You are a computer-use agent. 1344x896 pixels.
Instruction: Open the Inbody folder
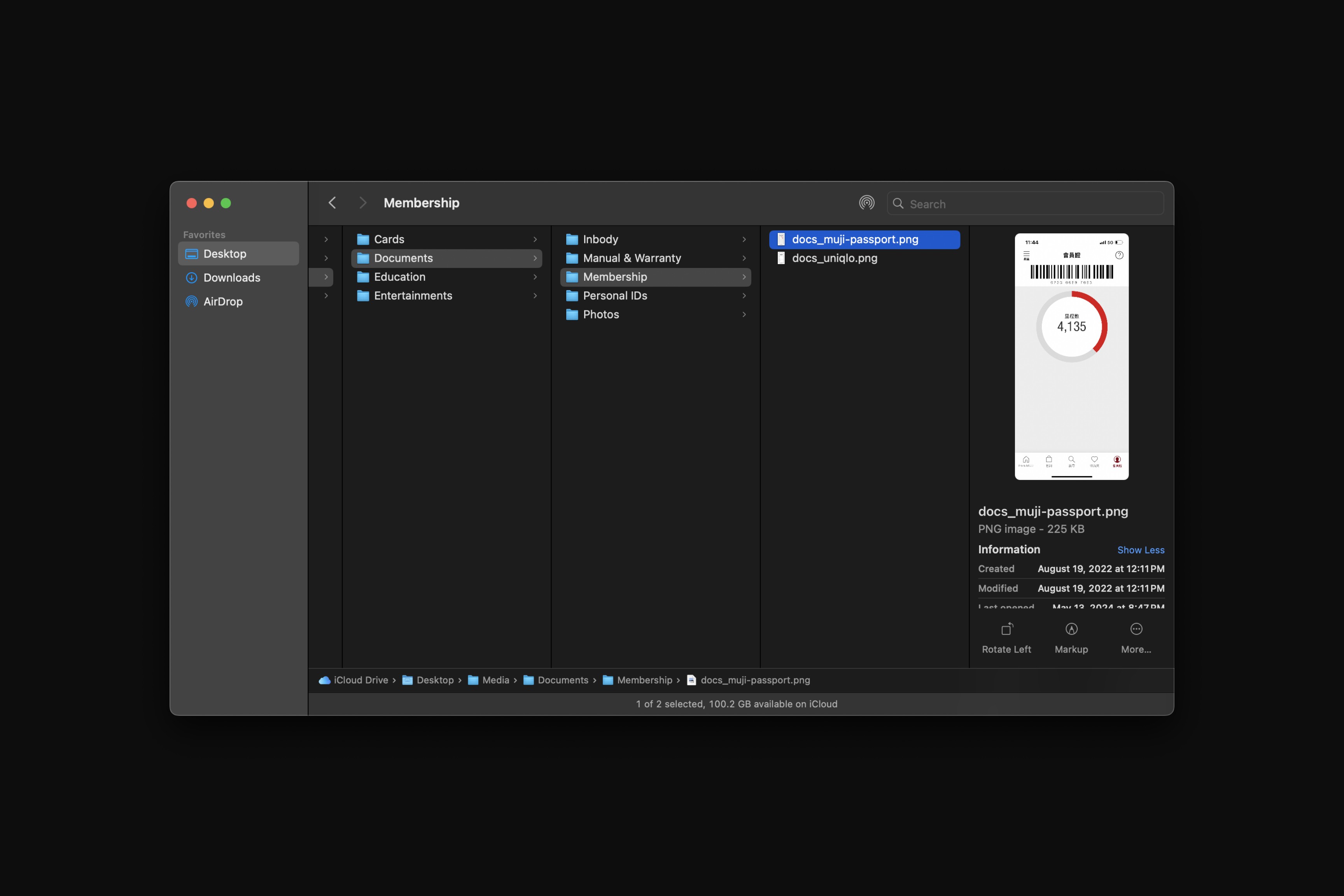pyautogui.click(x=600, y=240)
